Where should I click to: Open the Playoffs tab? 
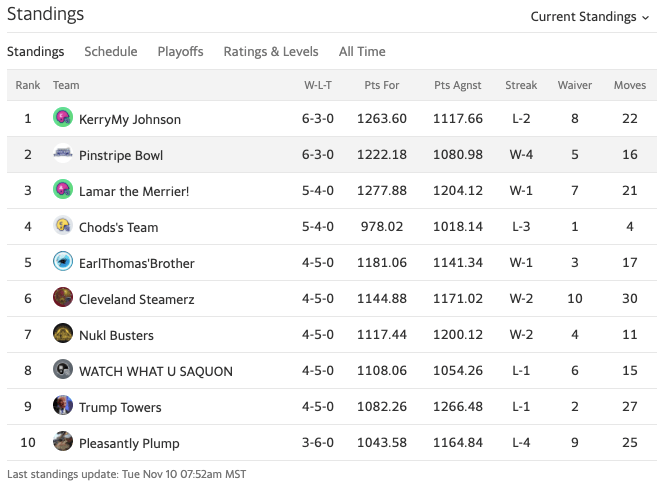pyautogui.click(x=180, y=51)
